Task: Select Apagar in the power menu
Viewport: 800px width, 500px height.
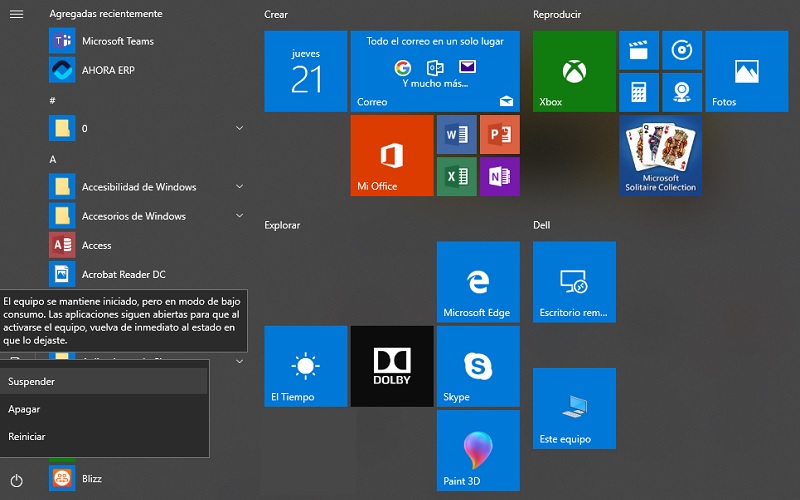Action: pos(104,409)
